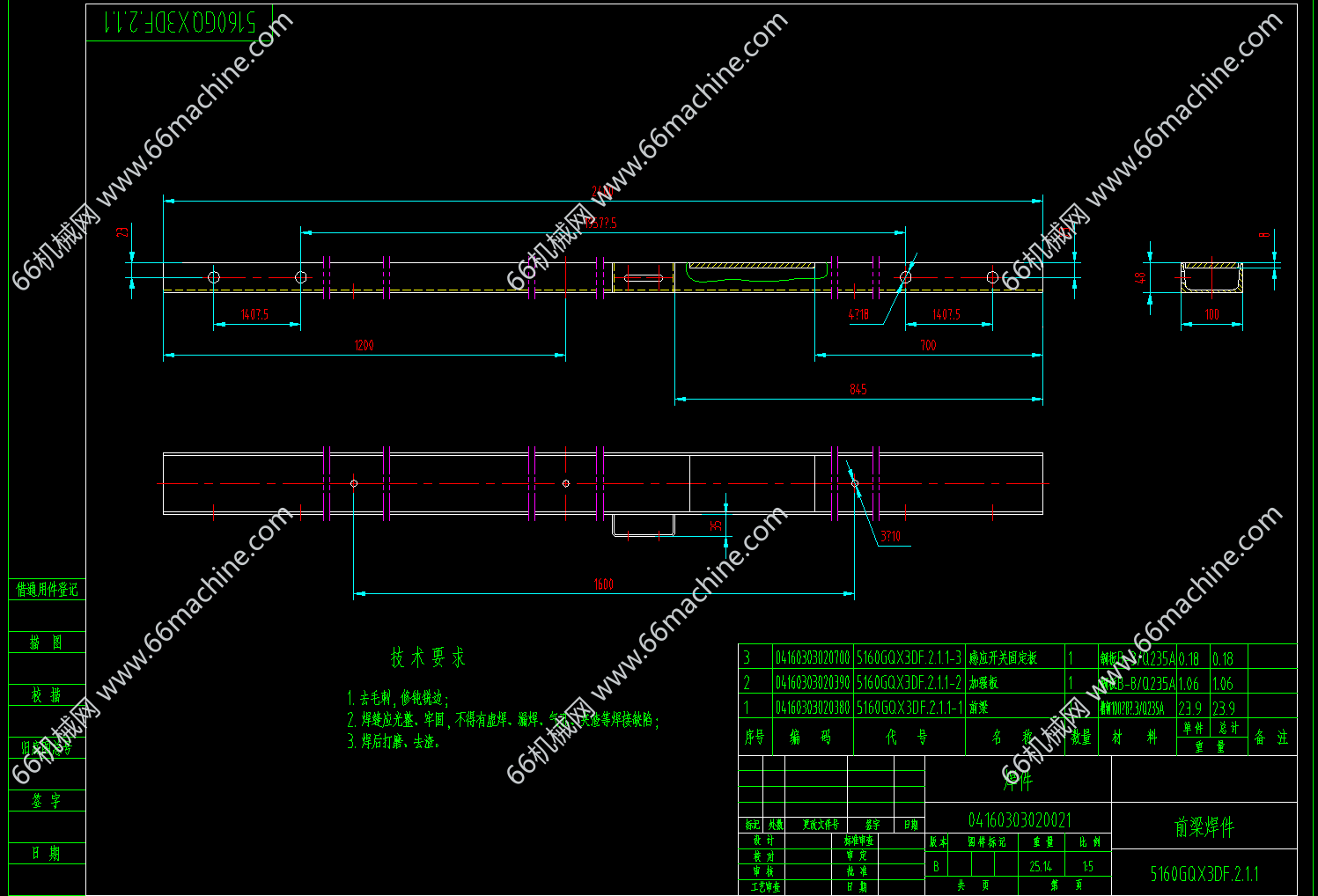Click the 描 图 cell in left margin
Screen dimensions: 1318x896
(46, 643)
